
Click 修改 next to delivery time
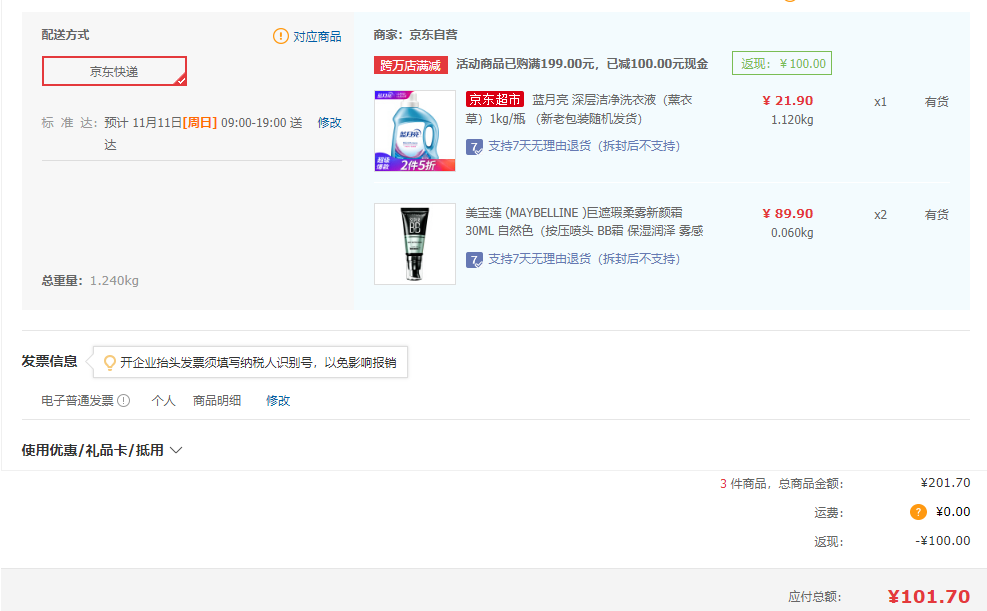pos(329,123)
